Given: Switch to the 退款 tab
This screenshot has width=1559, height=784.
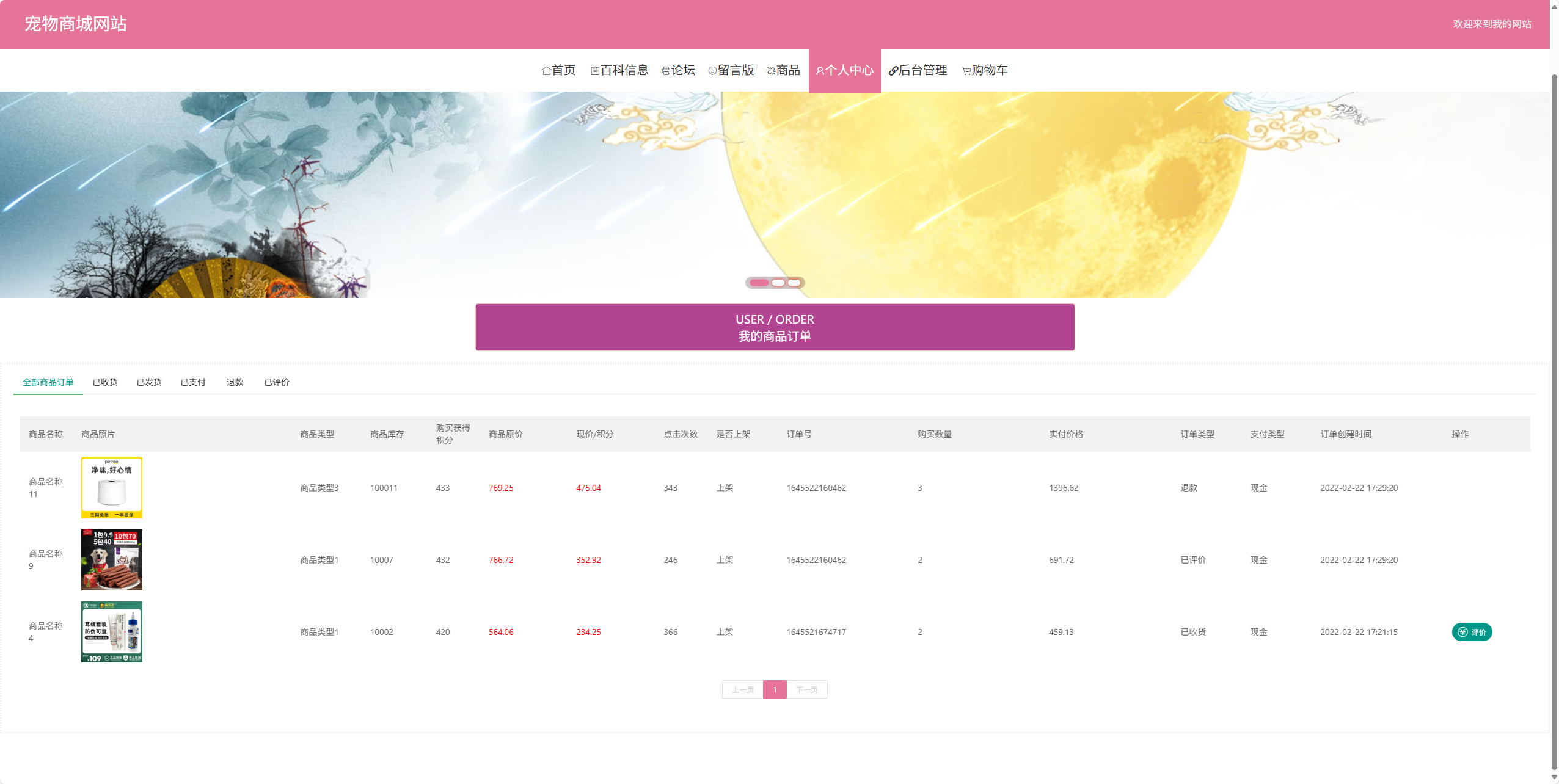Looking at the screenshot, I should [235, 382].
